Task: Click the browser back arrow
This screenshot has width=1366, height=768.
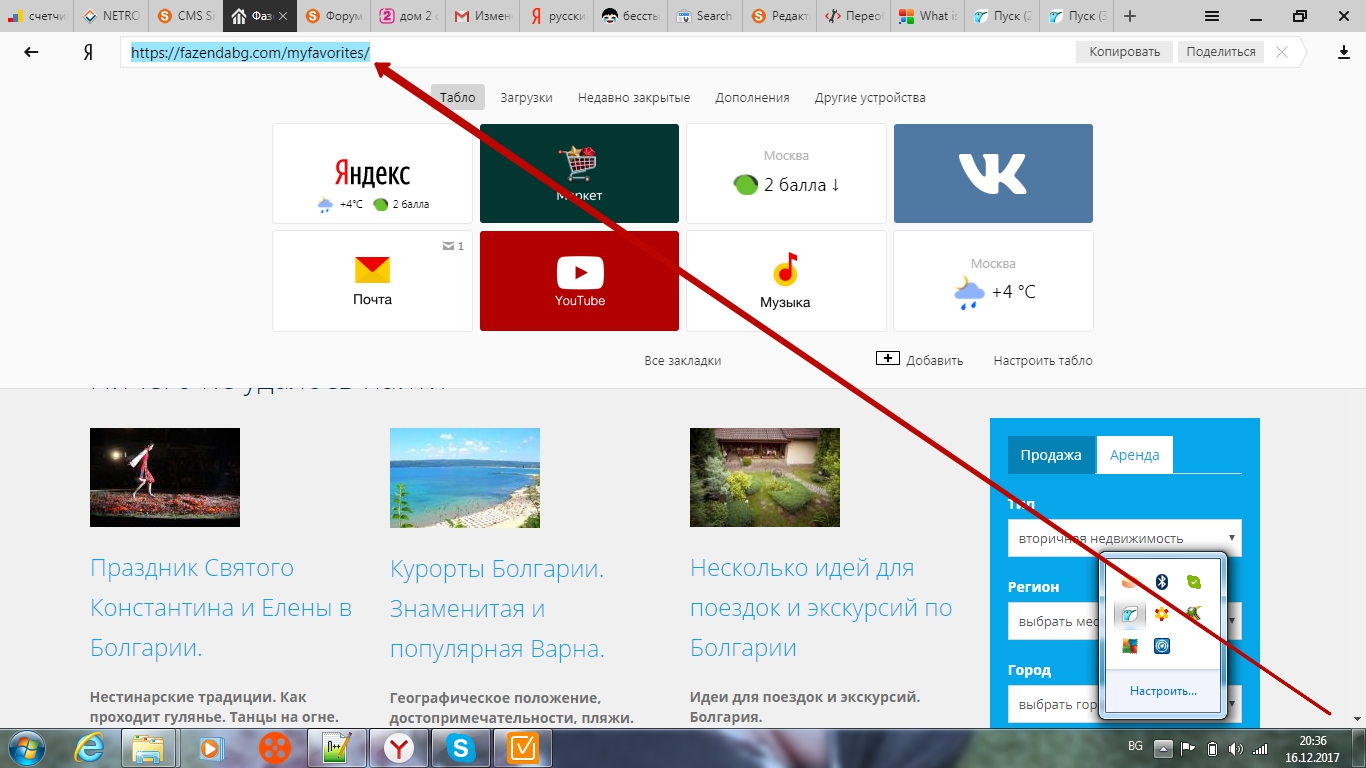Action: [31, 52]
